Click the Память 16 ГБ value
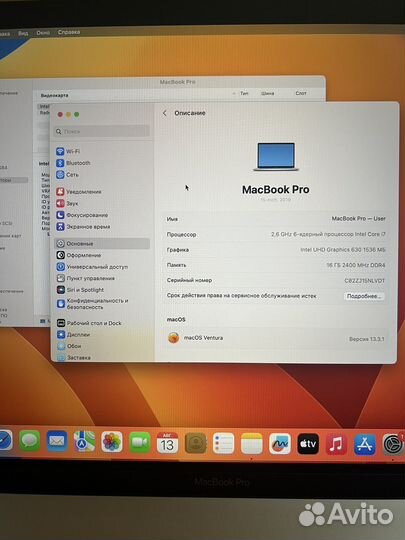The height and width of the screenshot is (540, 405). pos(356,265)
